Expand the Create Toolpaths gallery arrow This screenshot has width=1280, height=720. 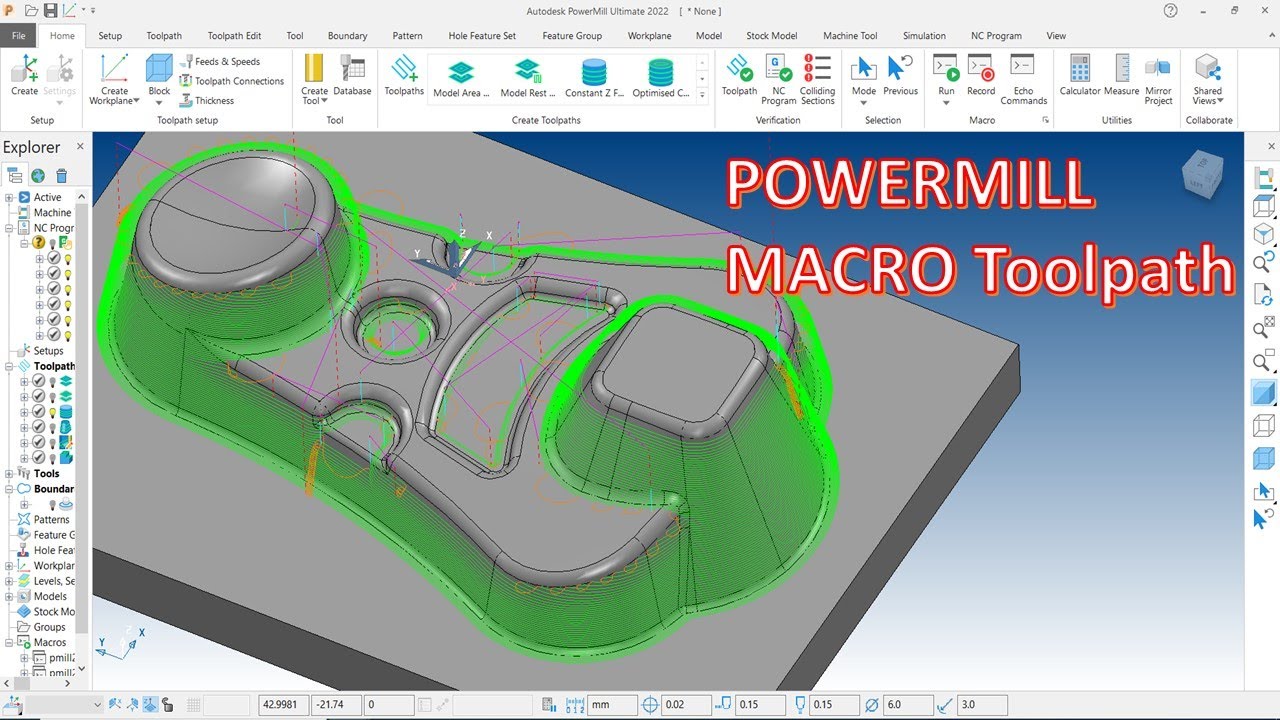[702, 94]
